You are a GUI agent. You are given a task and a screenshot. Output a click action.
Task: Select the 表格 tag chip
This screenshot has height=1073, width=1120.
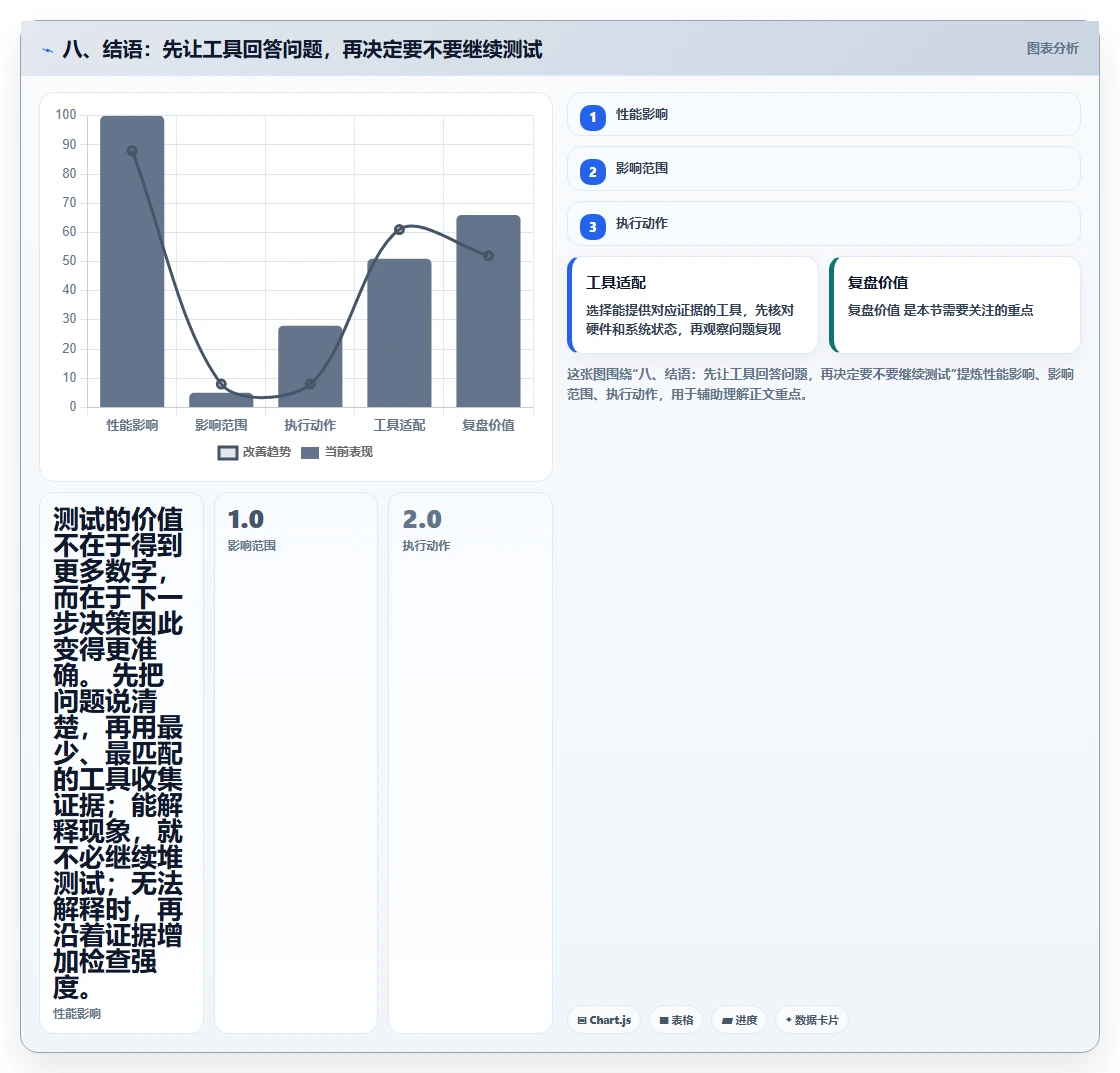pos(676,1020)
